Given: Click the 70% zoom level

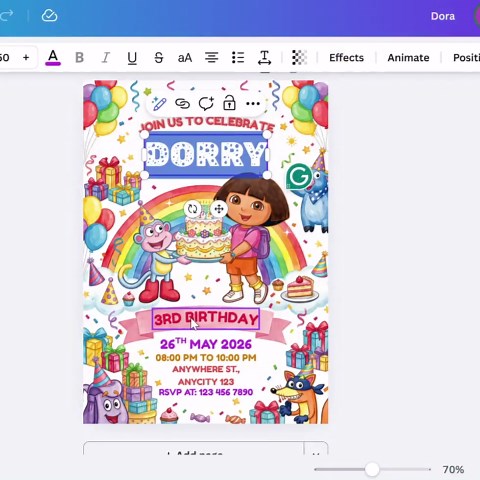Looking at the screenshot, I should [x=453, y=469].
